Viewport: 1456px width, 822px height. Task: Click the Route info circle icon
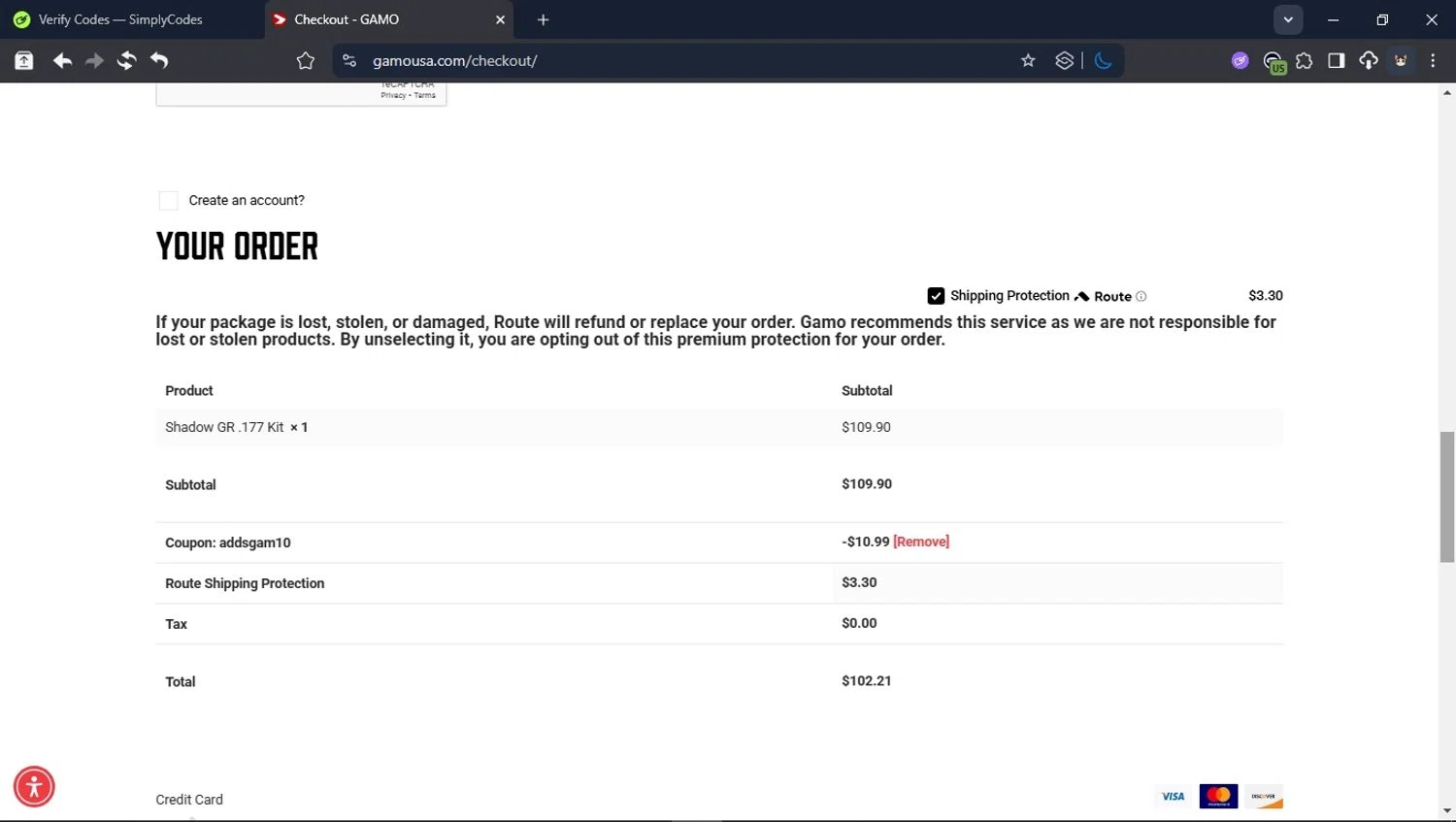tap(1142, 297)
